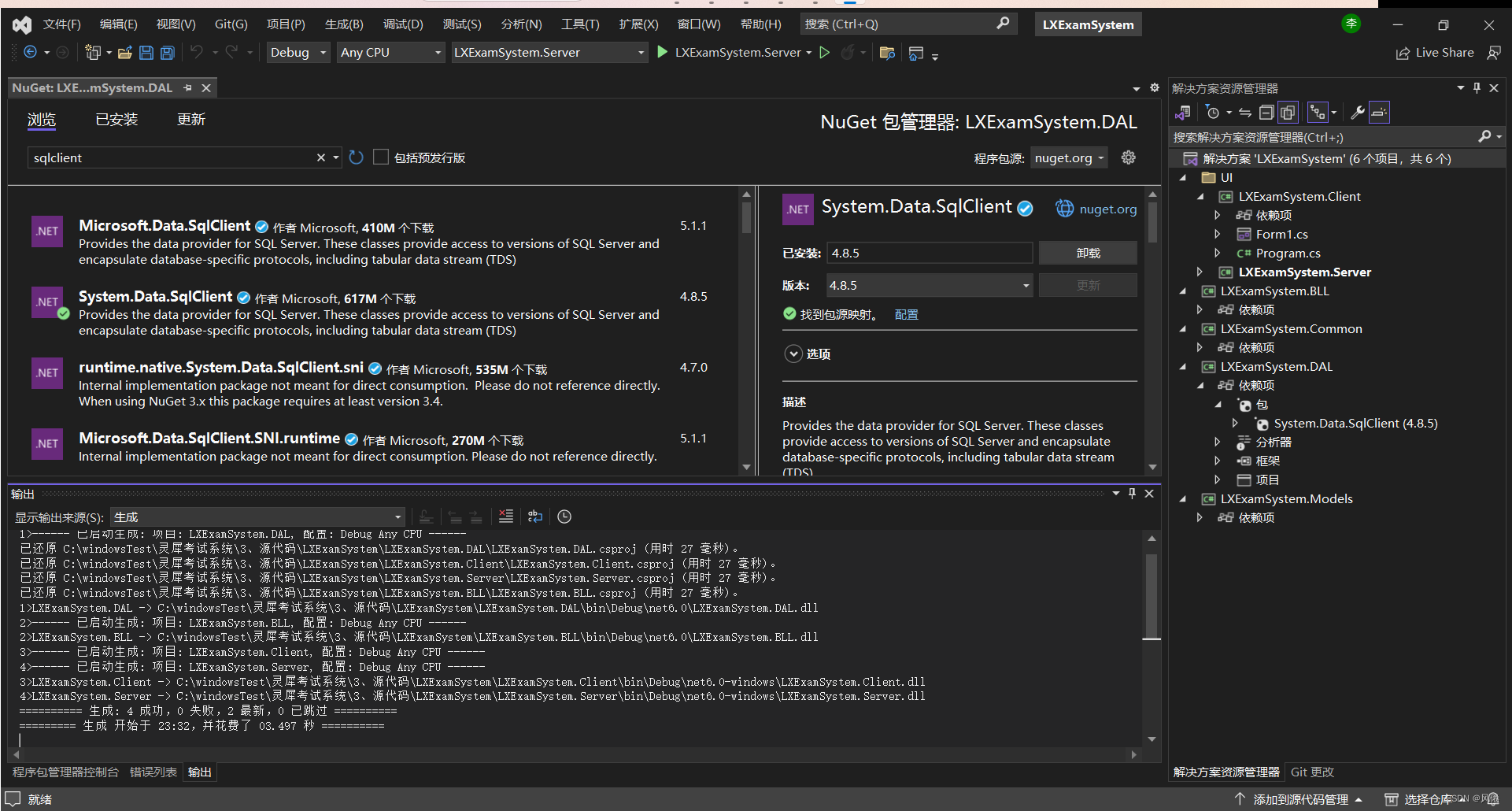Click the Uninstall package button
Viewport: 1512px width, 811px height.
tap(1088, 253)
